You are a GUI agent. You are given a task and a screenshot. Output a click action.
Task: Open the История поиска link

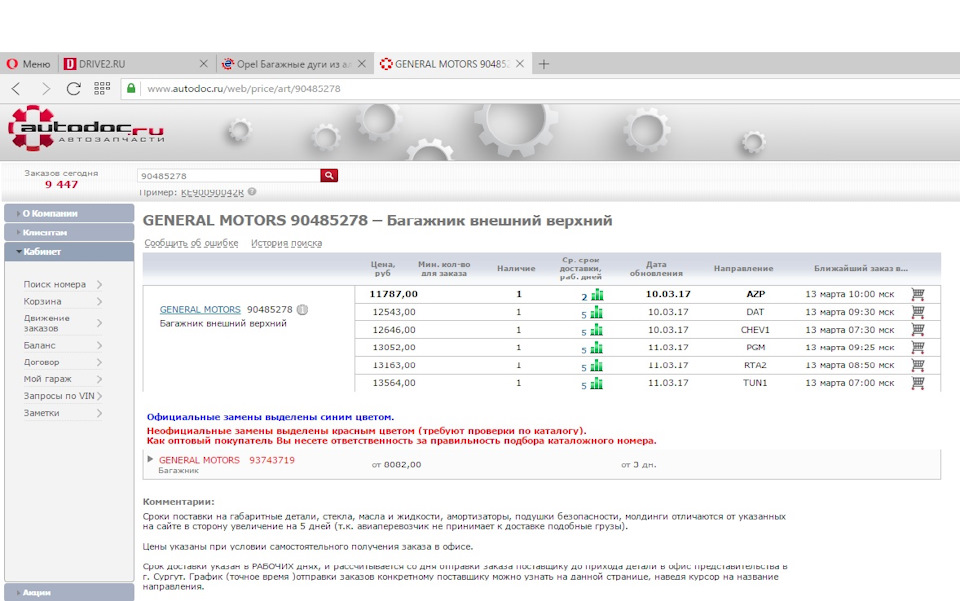click(286, 243)
